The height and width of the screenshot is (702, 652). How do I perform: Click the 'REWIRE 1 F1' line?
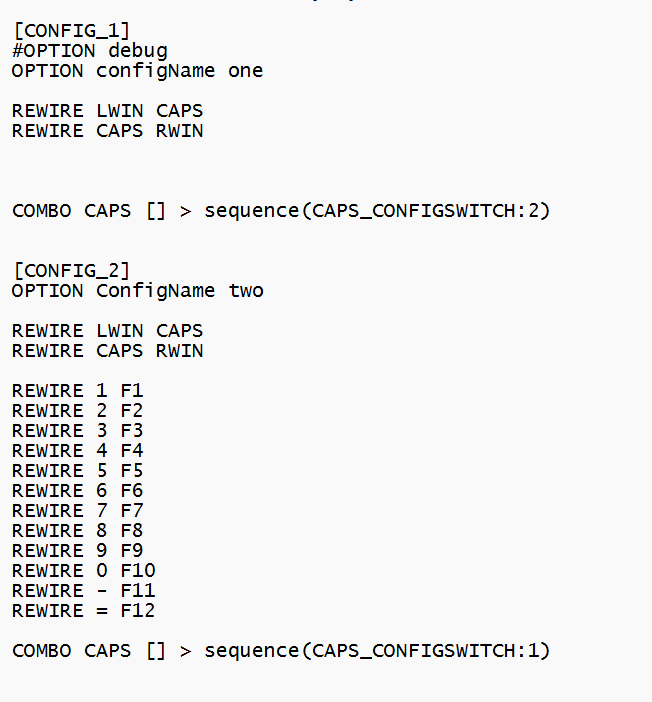pyautogui.click(x=77, y=390)
